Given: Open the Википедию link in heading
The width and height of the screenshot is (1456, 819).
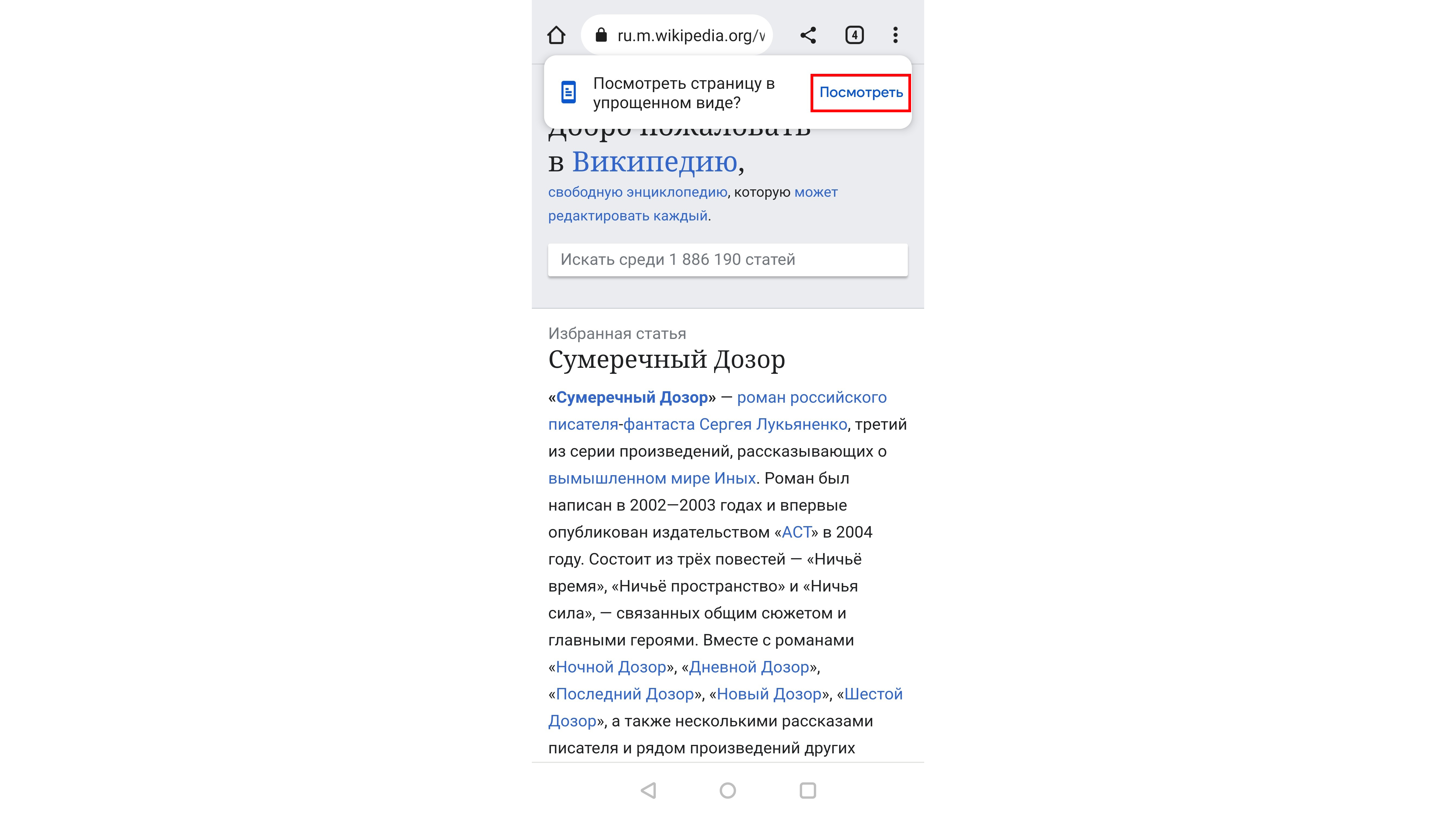Looking at the screenshot, I should pos(654,162).
